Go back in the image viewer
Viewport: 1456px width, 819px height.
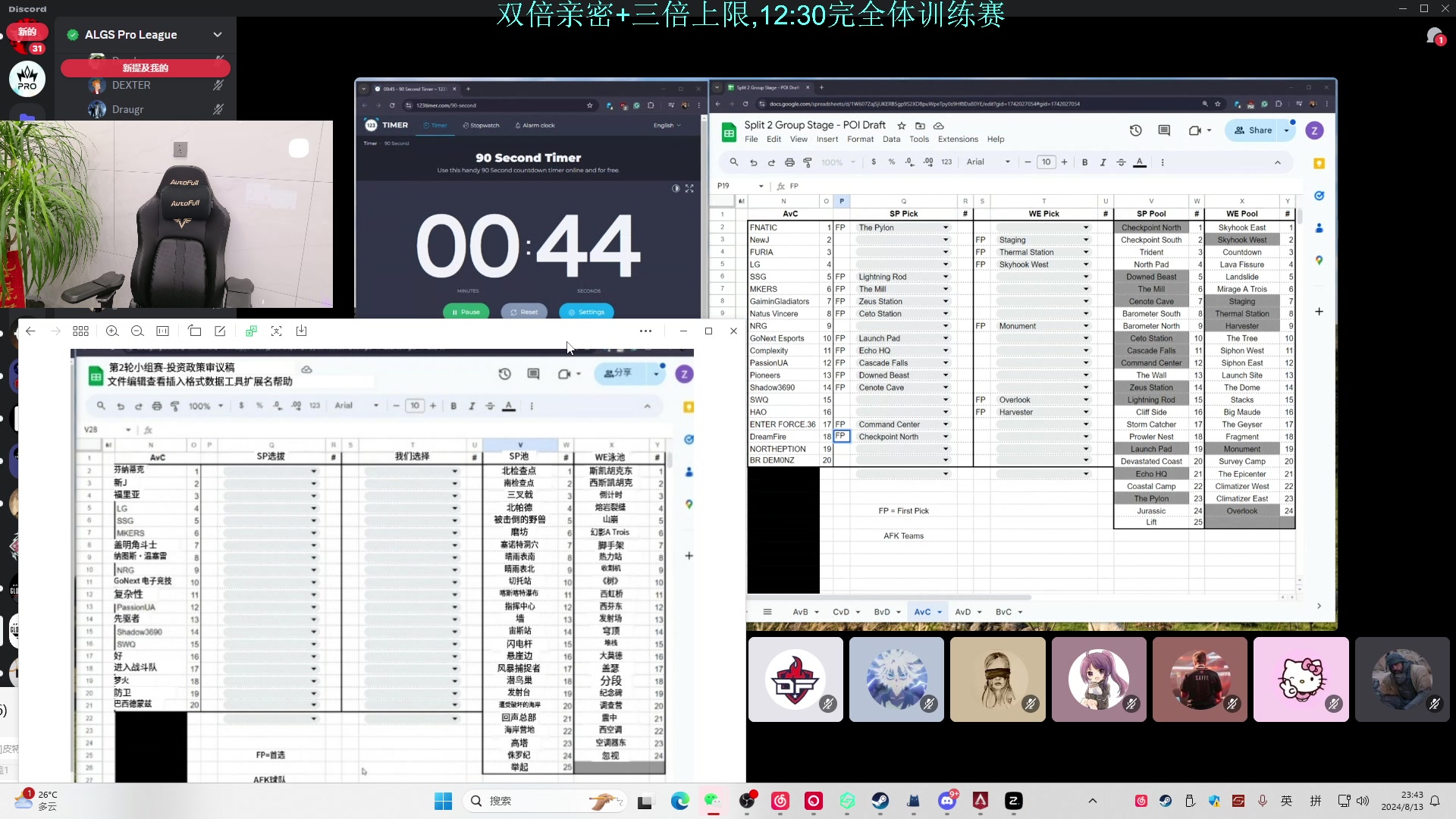tap(30, 331)
